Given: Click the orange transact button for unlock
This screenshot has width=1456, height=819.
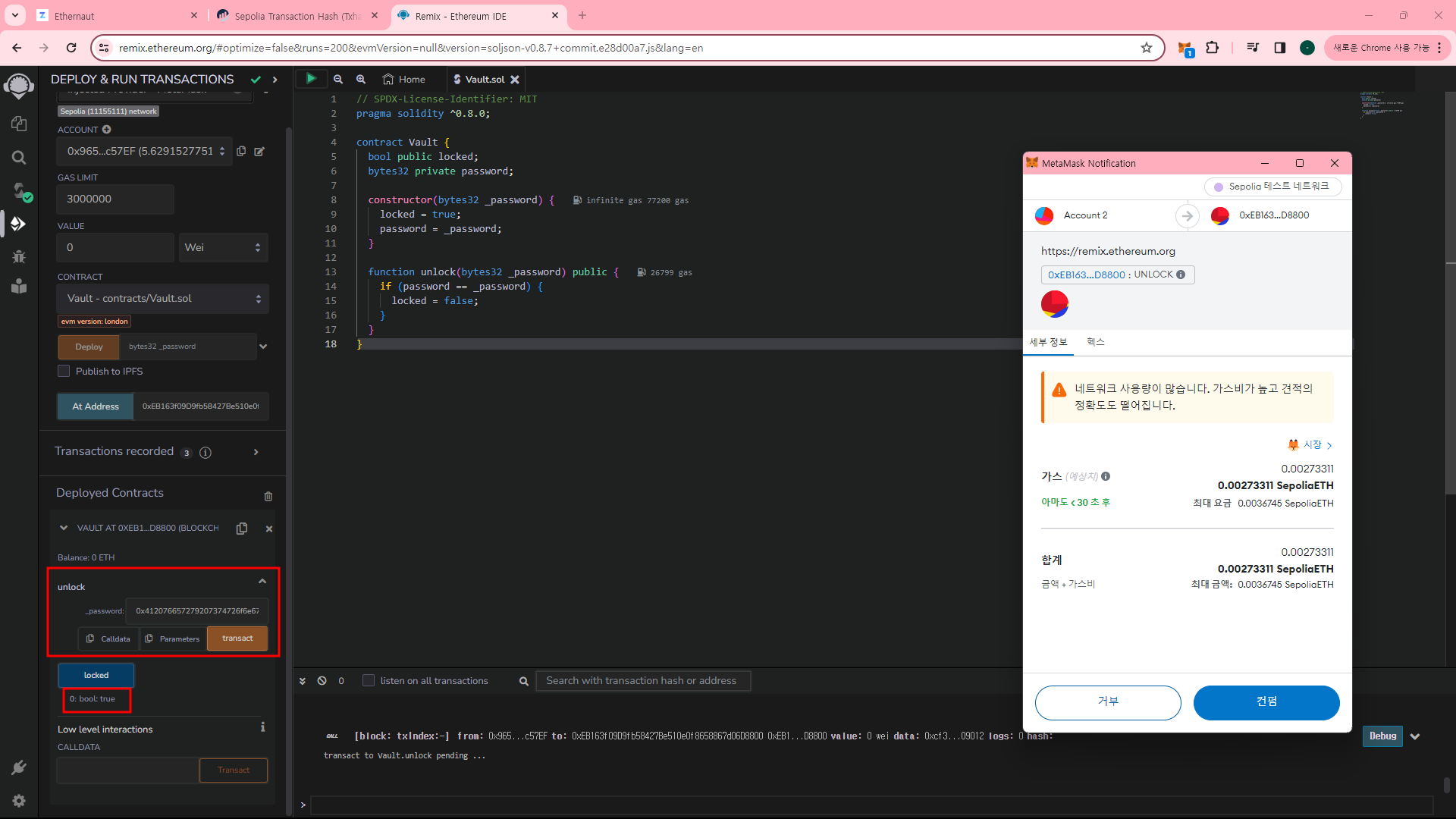Looking at the screenshot, I should pyautogui.click(x=237, y=639).
